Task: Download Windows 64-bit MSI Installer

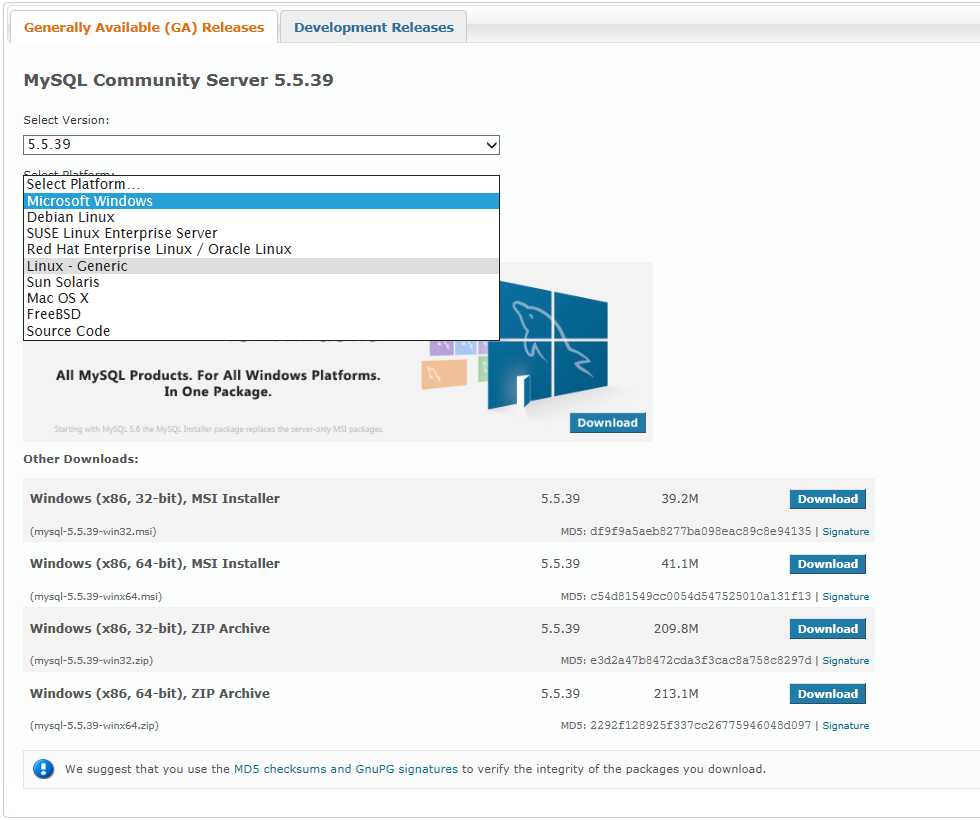Action: click(x=828, y=564)
